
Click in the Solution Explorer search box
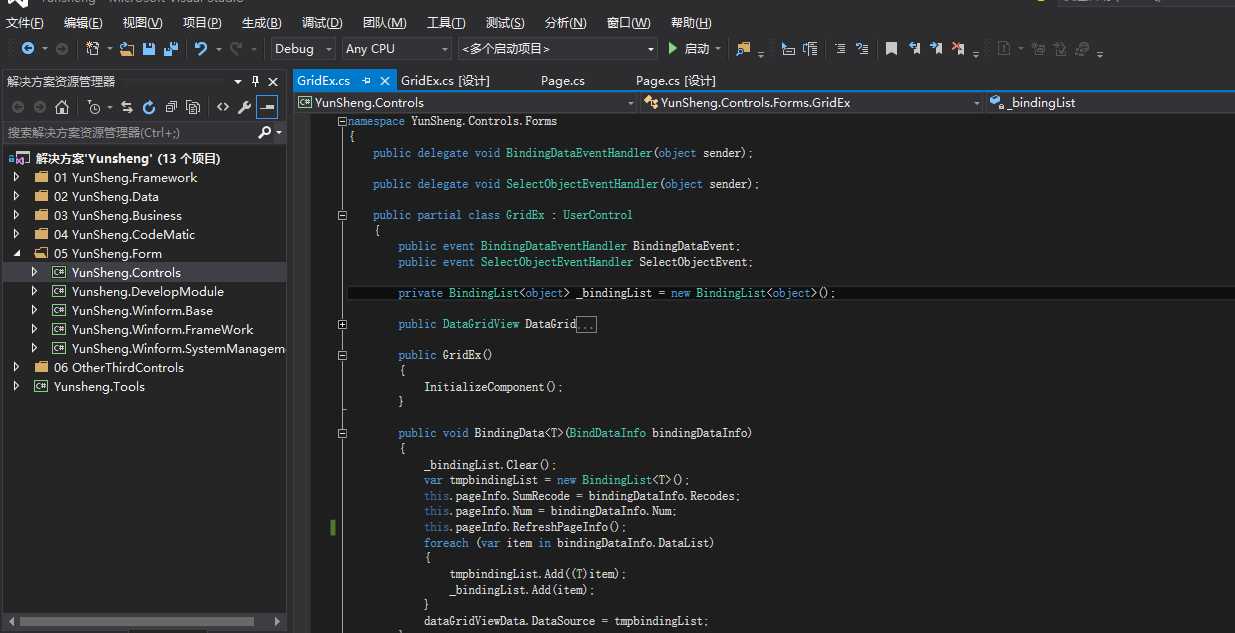(x=130, y=132)
